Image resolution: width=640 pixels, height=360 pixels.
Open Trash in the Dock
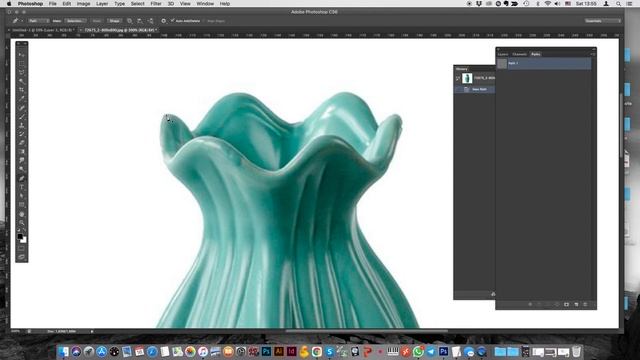coord(576,351)
